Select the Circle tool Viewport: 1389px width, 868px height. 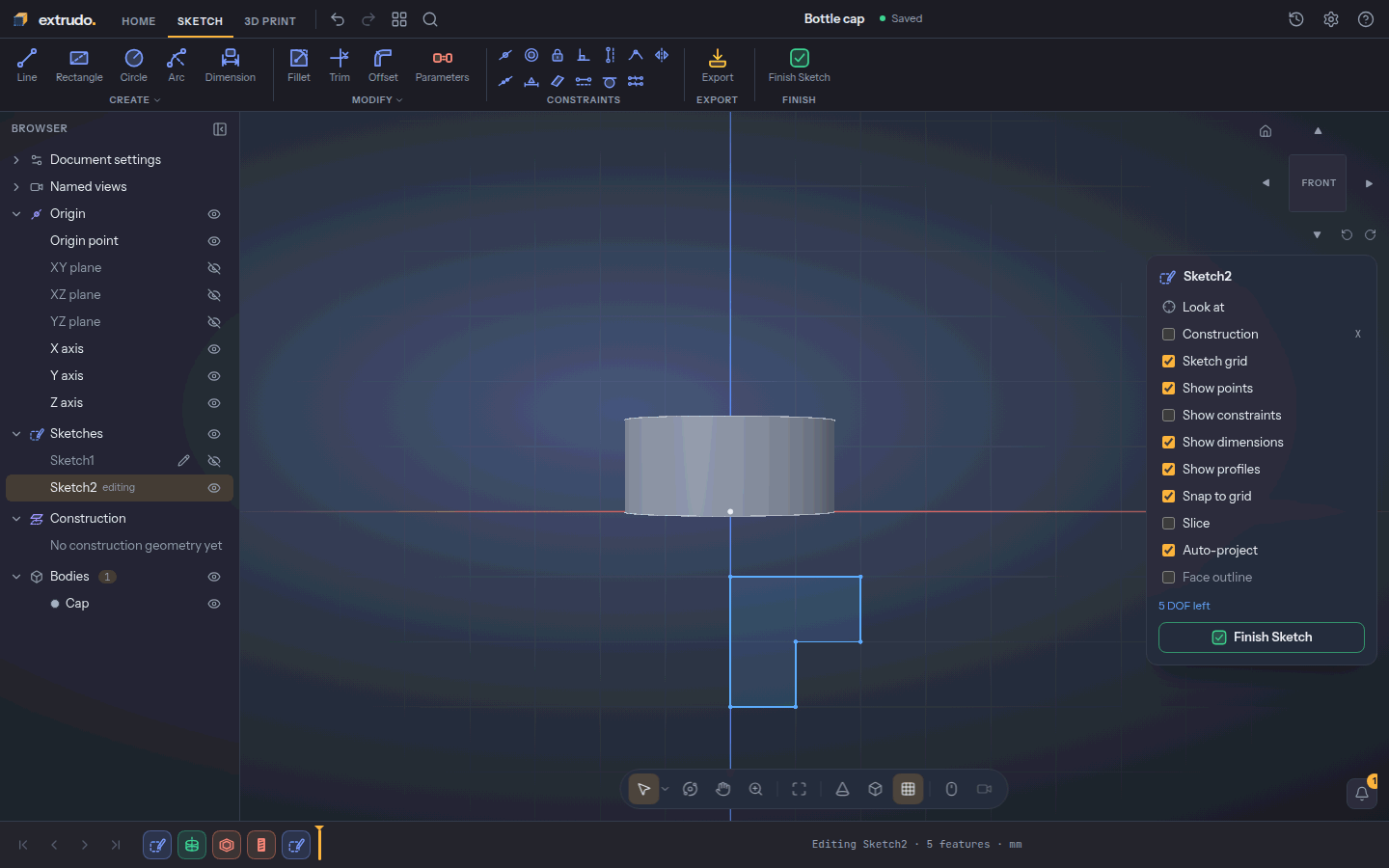pos(134,66)
